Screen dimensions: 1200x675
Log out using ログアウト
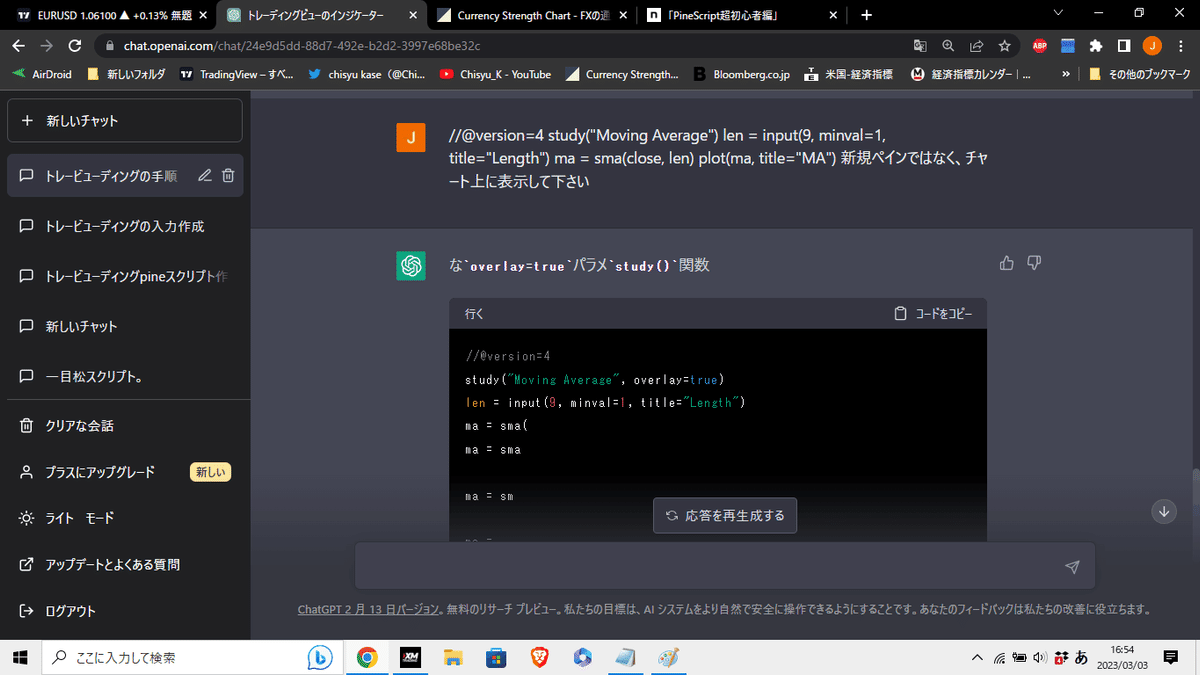pyautogui.click(x=124, y=611)
